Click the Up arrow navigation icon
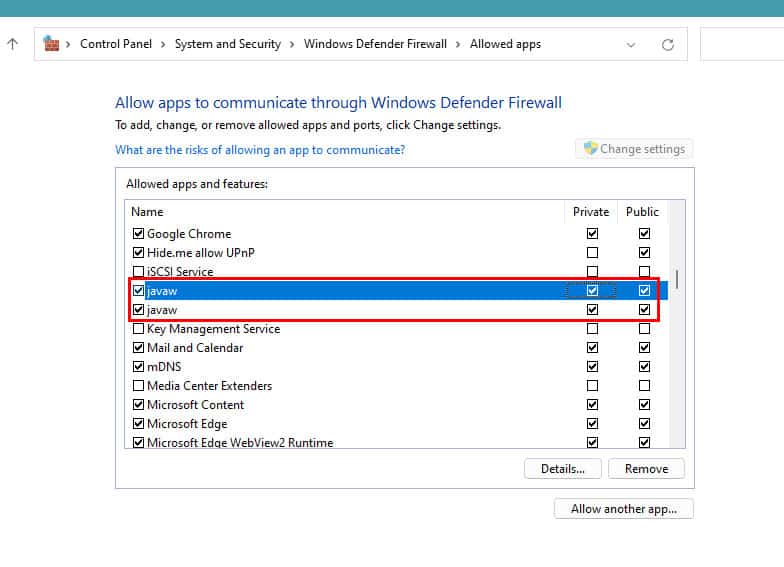Image resolution: width=784 pixels, height=567 pixels. point(12,44)
